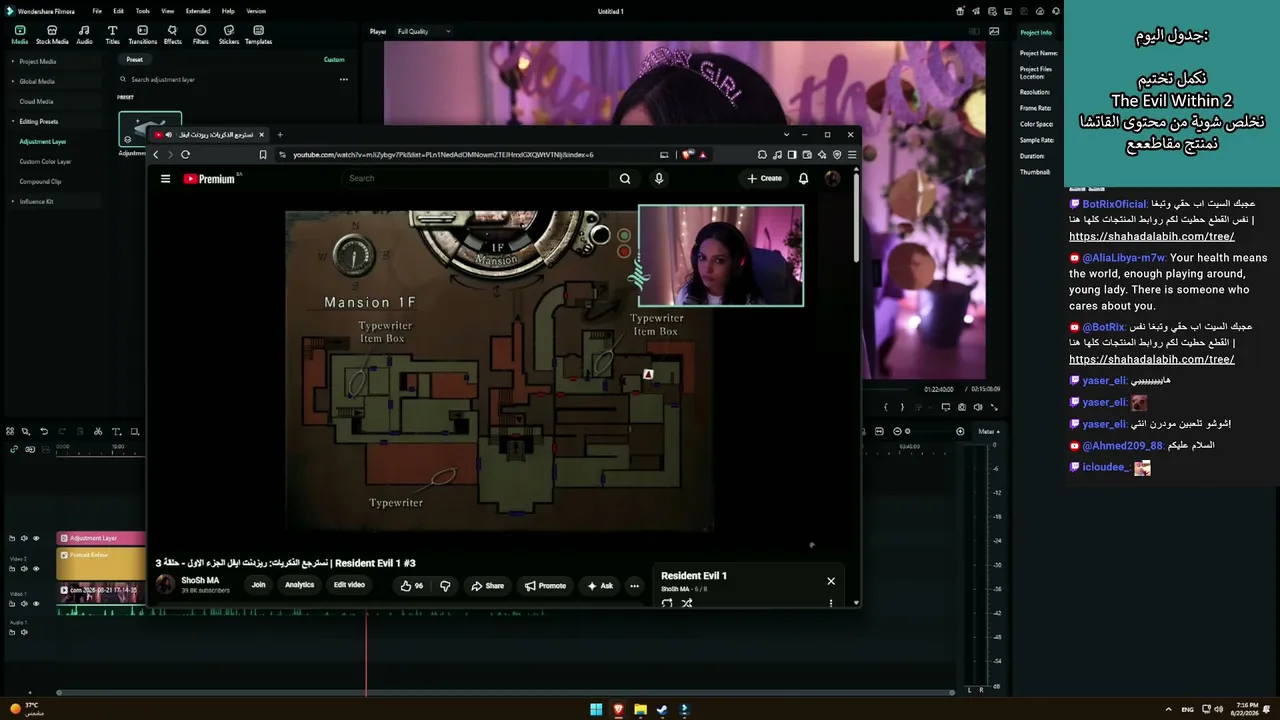The height and width of the screenshot is (720, 1280).
Task: Take a snapshot in Filmora player
Action: point(962,407)
